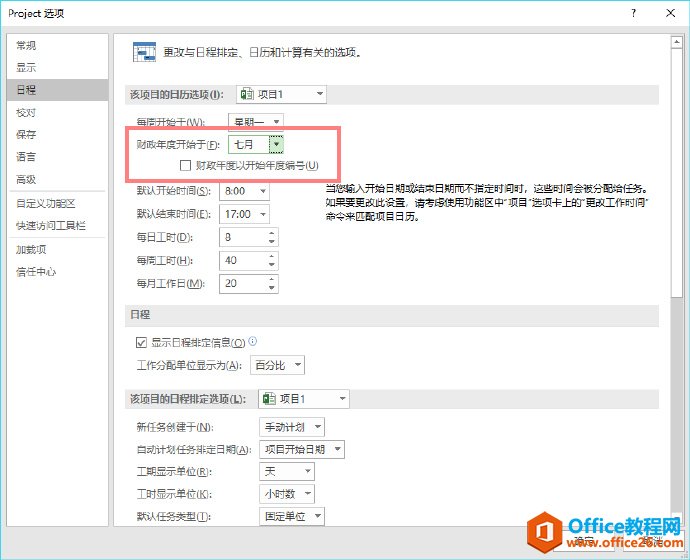
Task: Increase 每日工时 with the up spinner
Action: 272,234
